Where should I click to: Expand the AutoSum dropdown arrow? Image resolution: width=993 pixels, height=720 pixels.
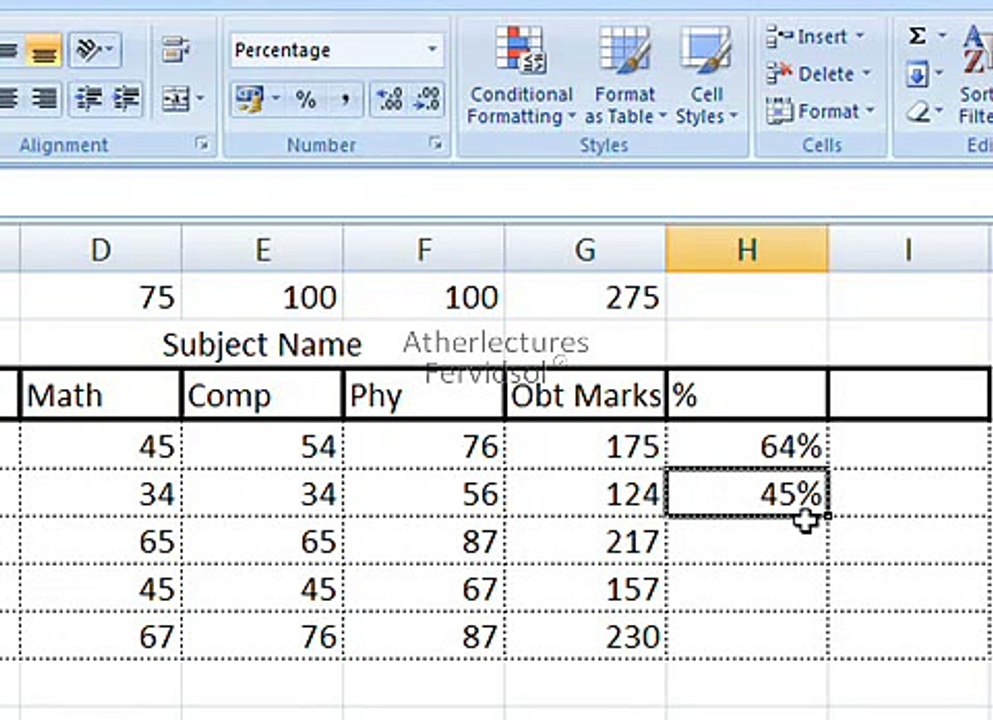[942, 36]
